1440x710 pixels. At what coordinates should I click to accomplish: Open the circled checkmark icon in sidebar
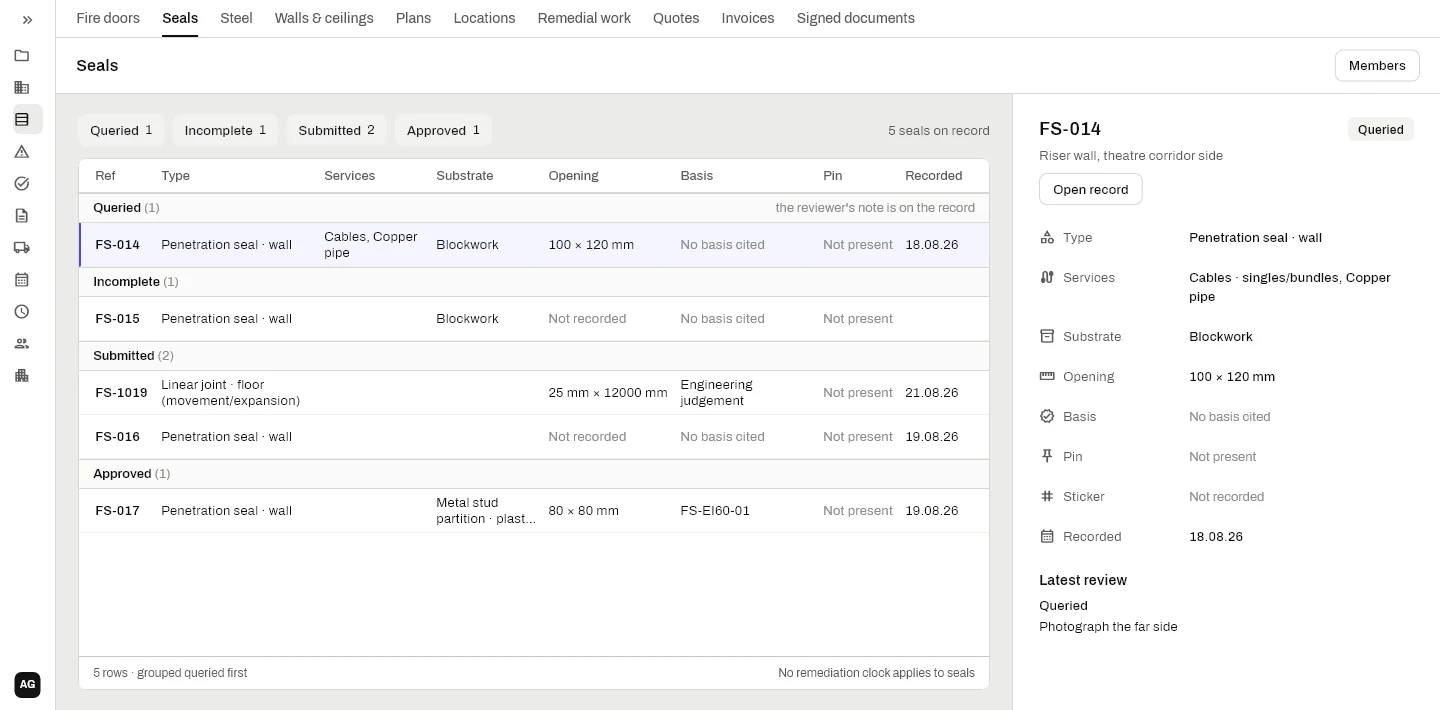click(22, 184)
